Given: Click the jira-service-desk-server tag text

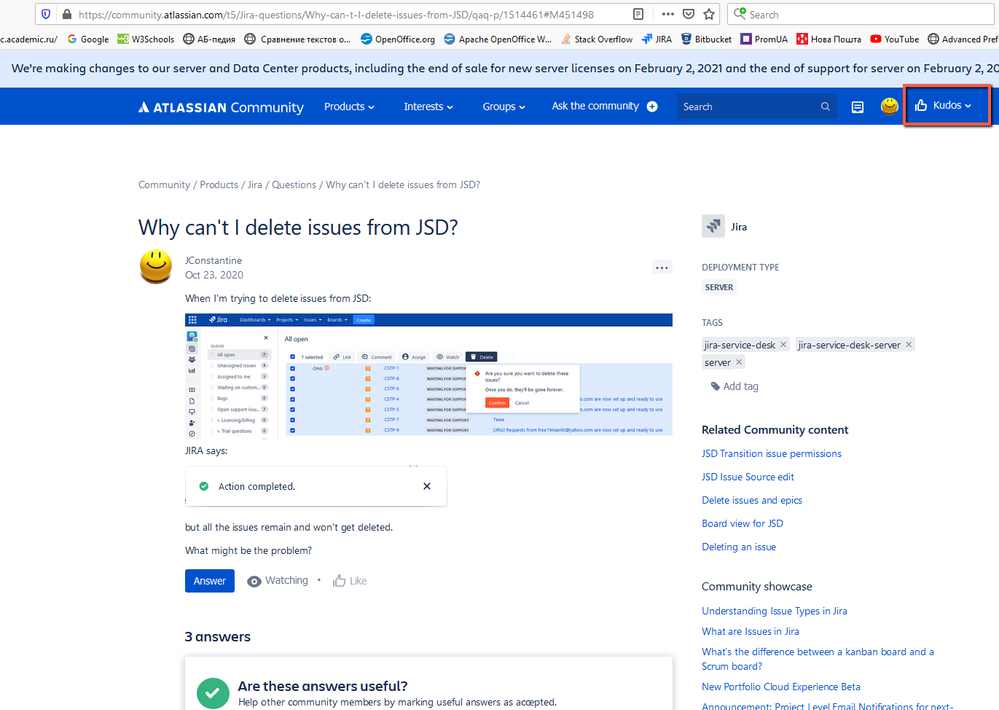Looking at the screenshot, I should (x=849, y=345).
